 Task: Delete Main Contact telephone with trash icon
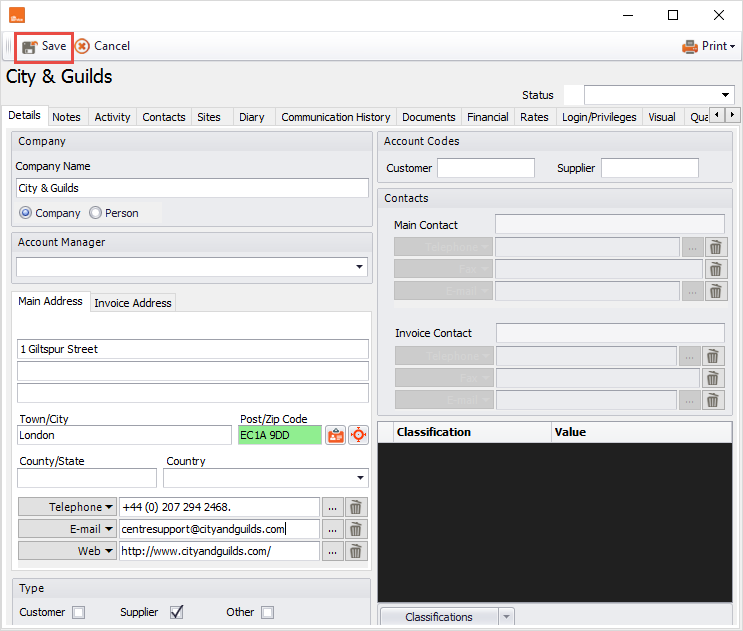tap(716, 247)
